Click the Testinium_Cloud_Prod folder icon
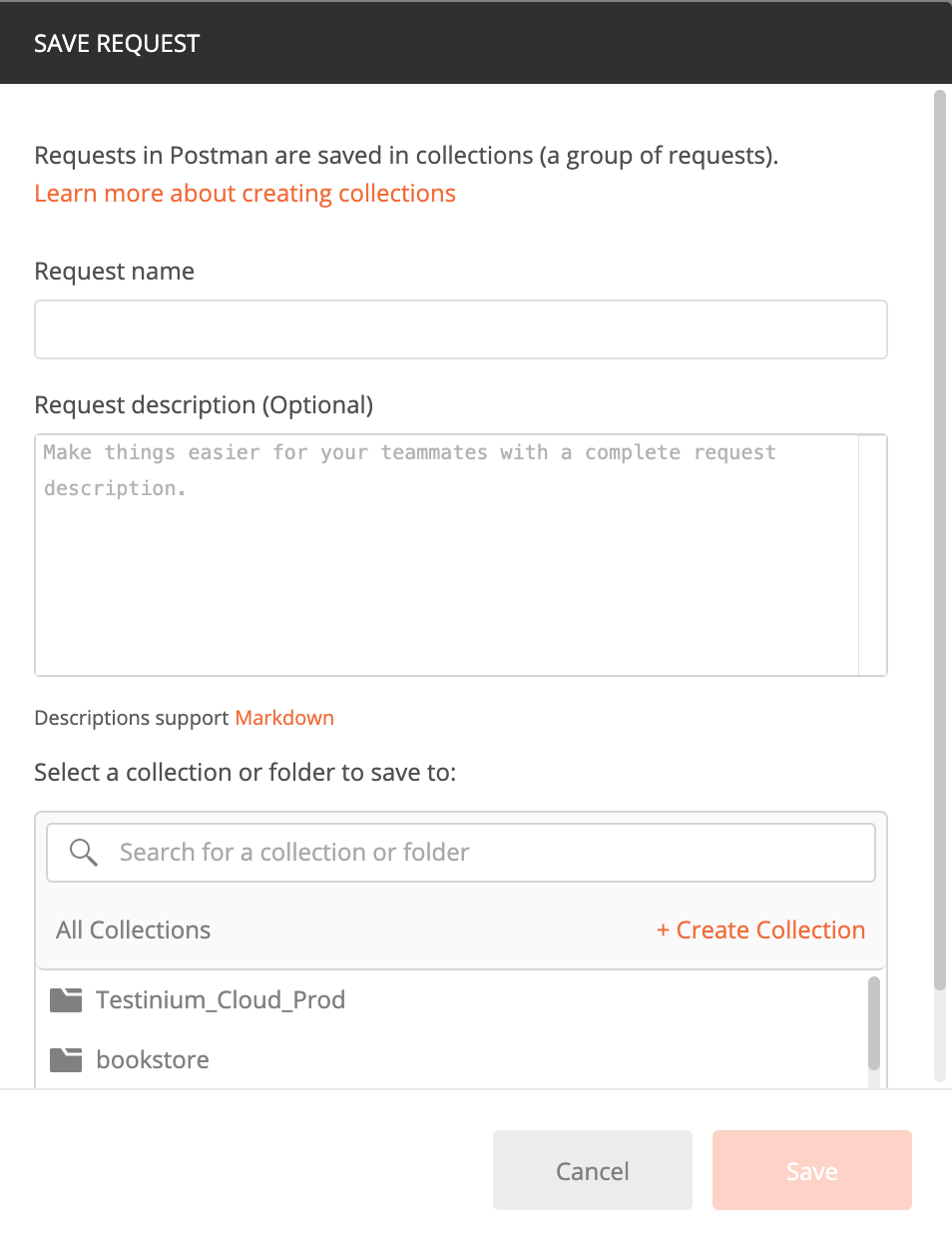The image size is (952, 1242). click(66, 999)
